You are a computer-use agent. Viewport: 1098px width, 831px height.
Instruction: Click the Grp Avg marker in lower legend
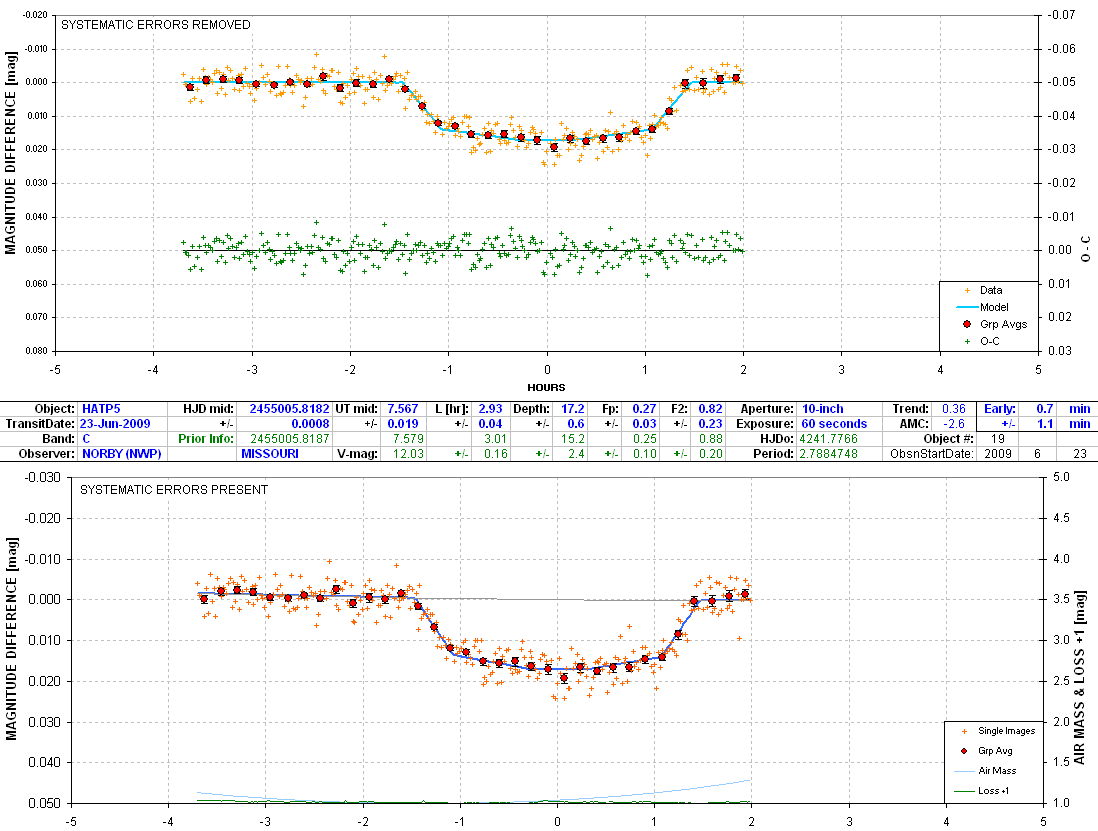tap(965, 751)
